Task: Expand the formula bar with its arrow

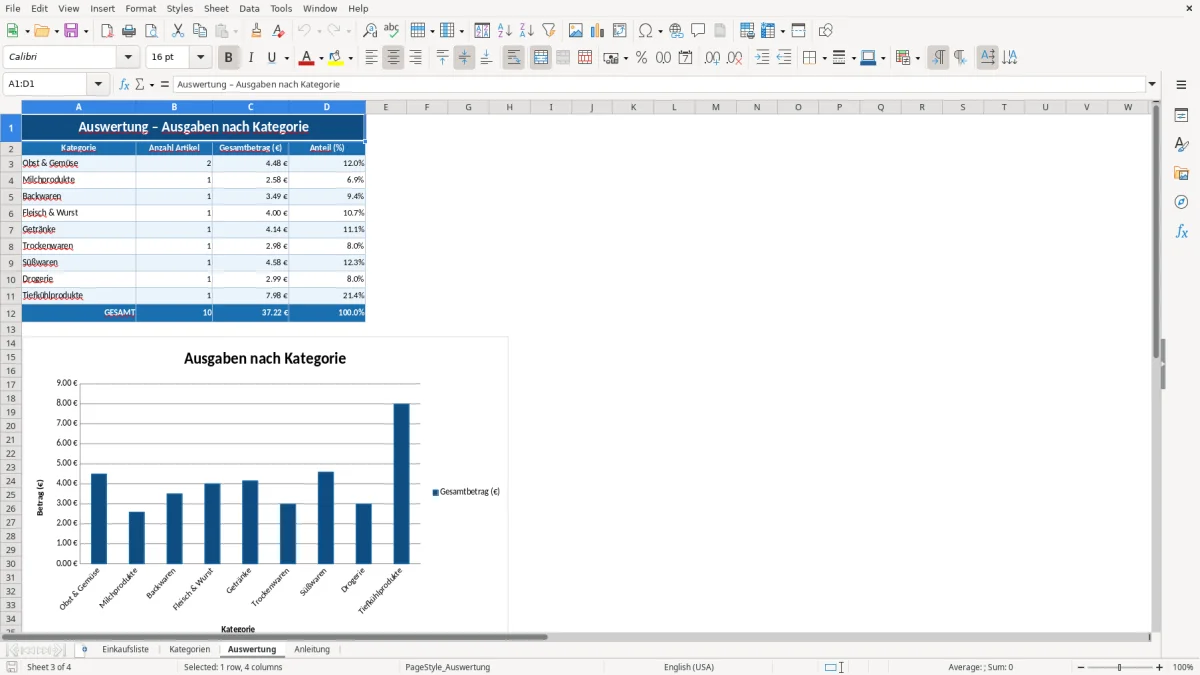Action: tap(1152, 85)
